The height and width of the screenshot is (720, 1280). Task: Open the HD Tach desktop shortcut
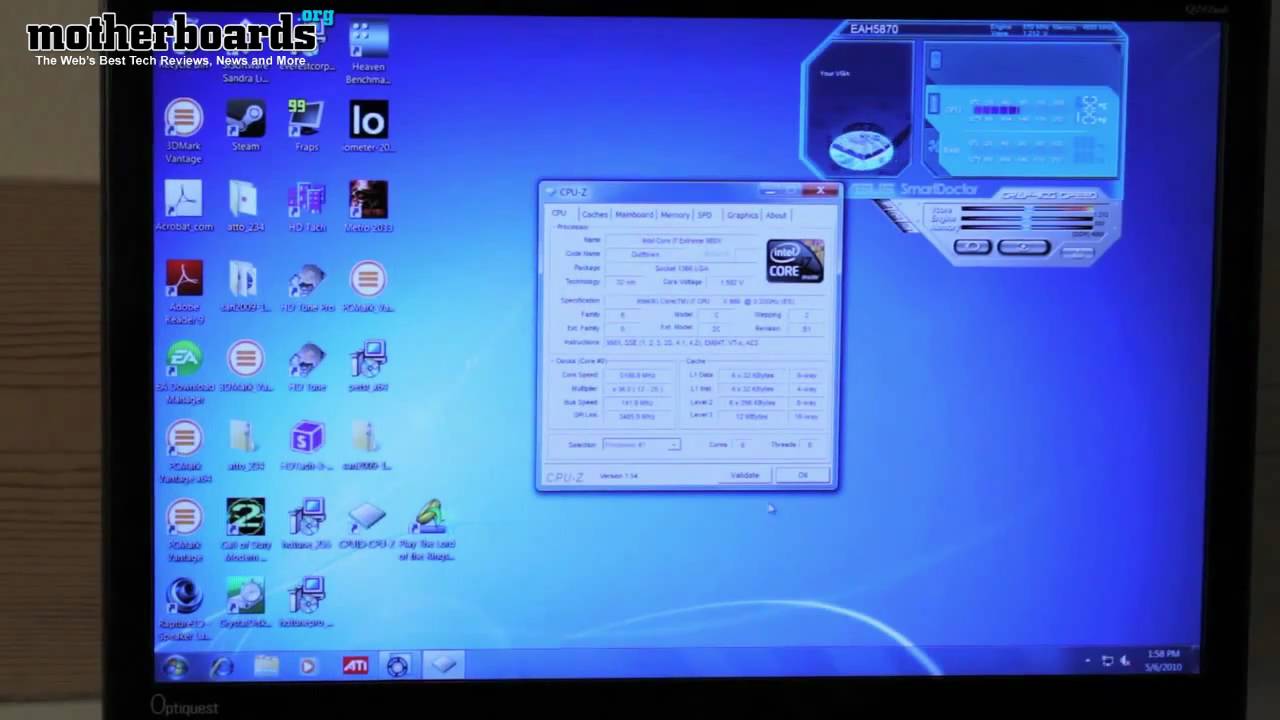[x=306, y=206]
